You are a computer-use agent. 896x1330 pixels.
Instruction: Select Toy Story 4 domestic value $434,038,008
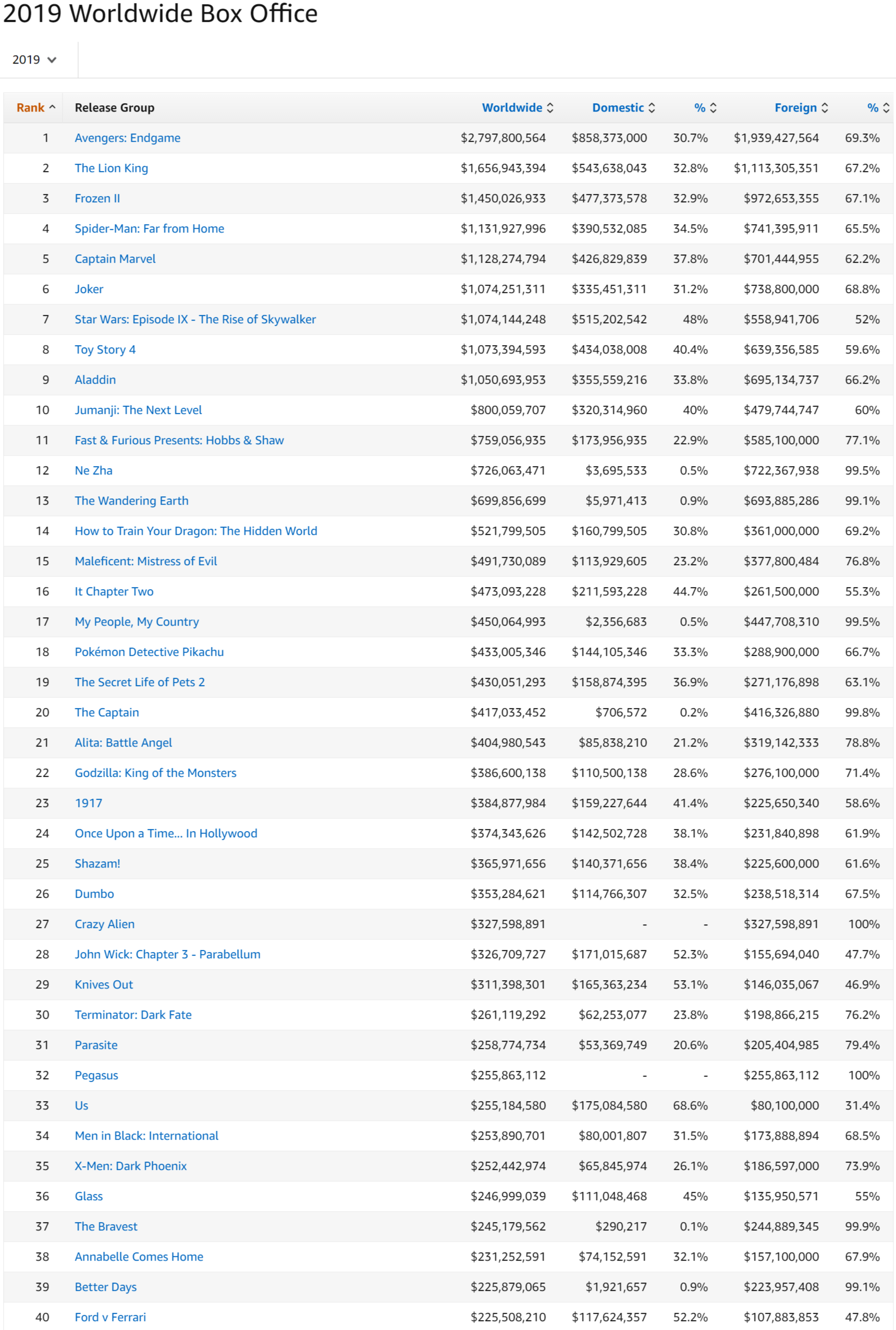609,350
